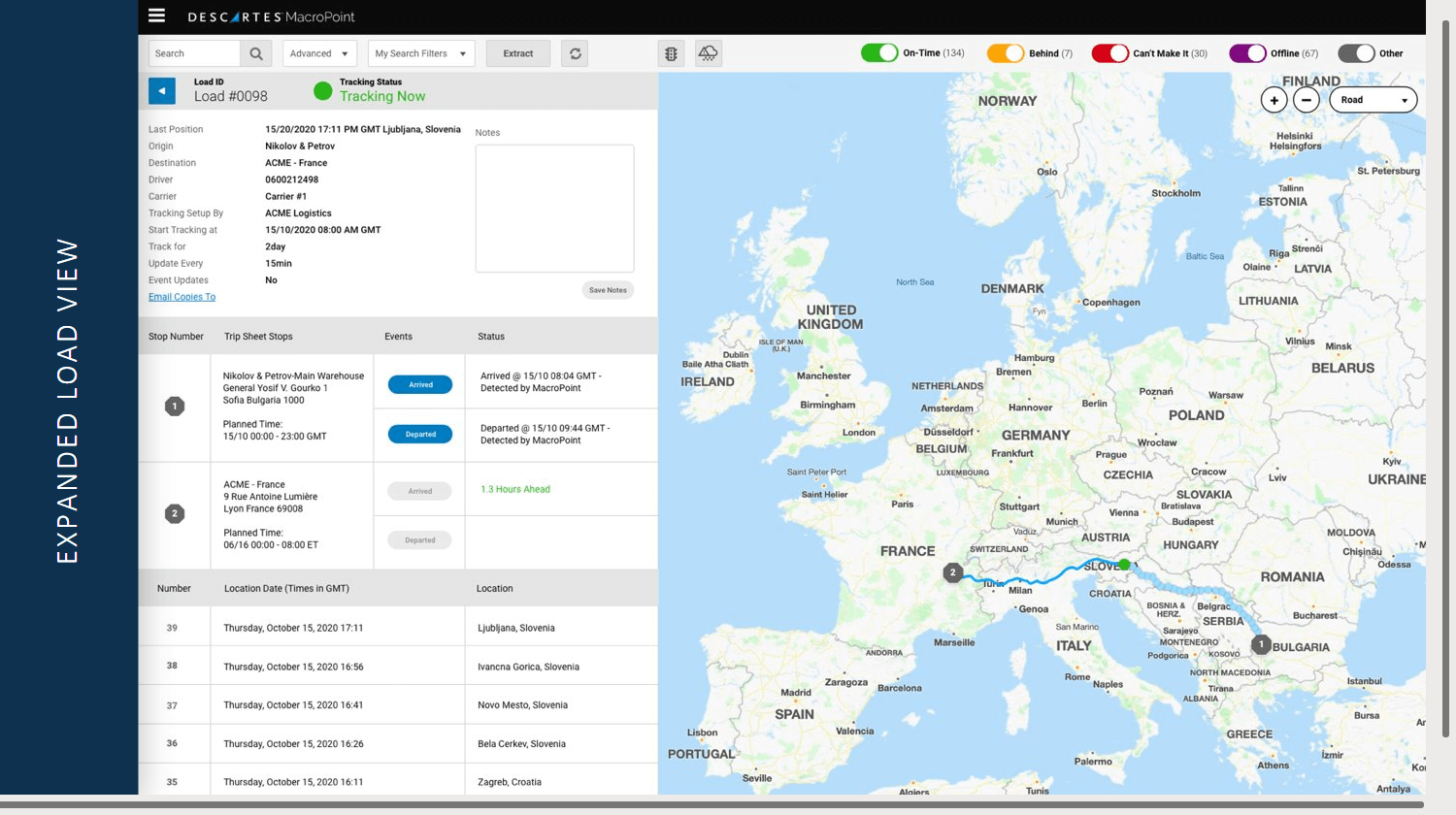Viewport: 1456px width, 815px height.
Task: Zoom out on the map
Action: point(1307,100)
